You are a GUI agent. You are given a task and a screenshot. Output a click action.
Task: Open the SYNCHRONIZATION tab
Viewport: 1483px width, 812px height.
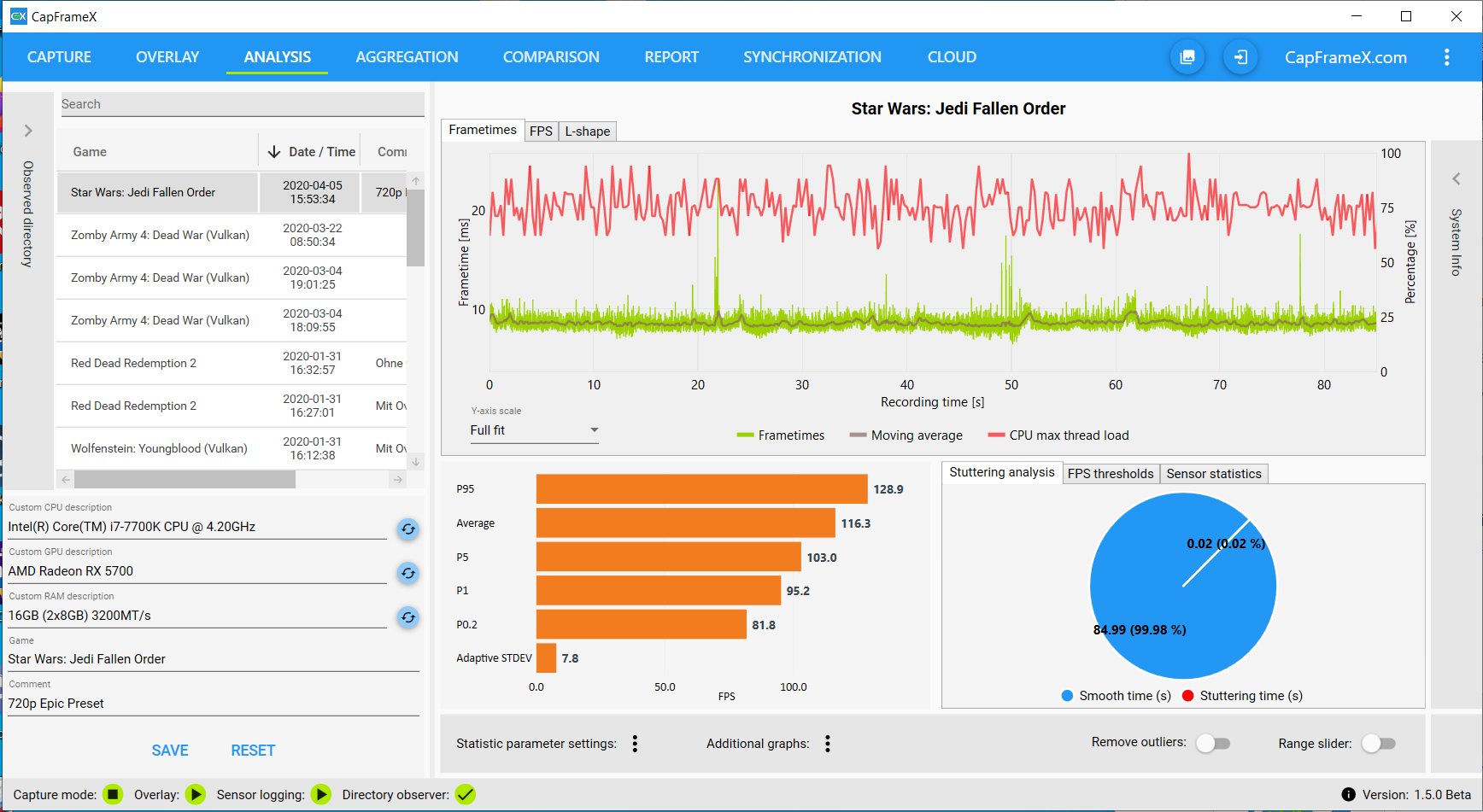tap(812, 57)
